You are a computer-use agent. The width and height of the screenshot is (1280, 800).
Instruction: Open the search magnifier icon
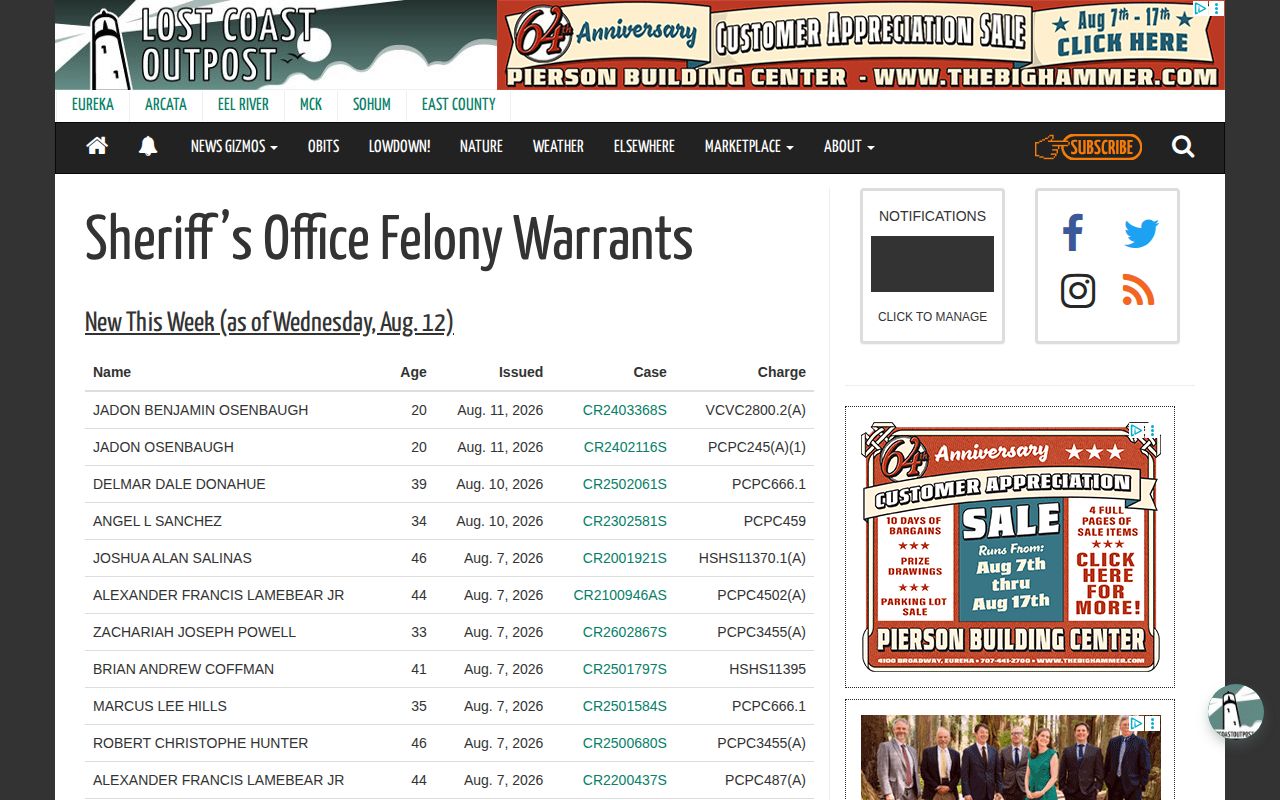click(x=1183, y=147)
